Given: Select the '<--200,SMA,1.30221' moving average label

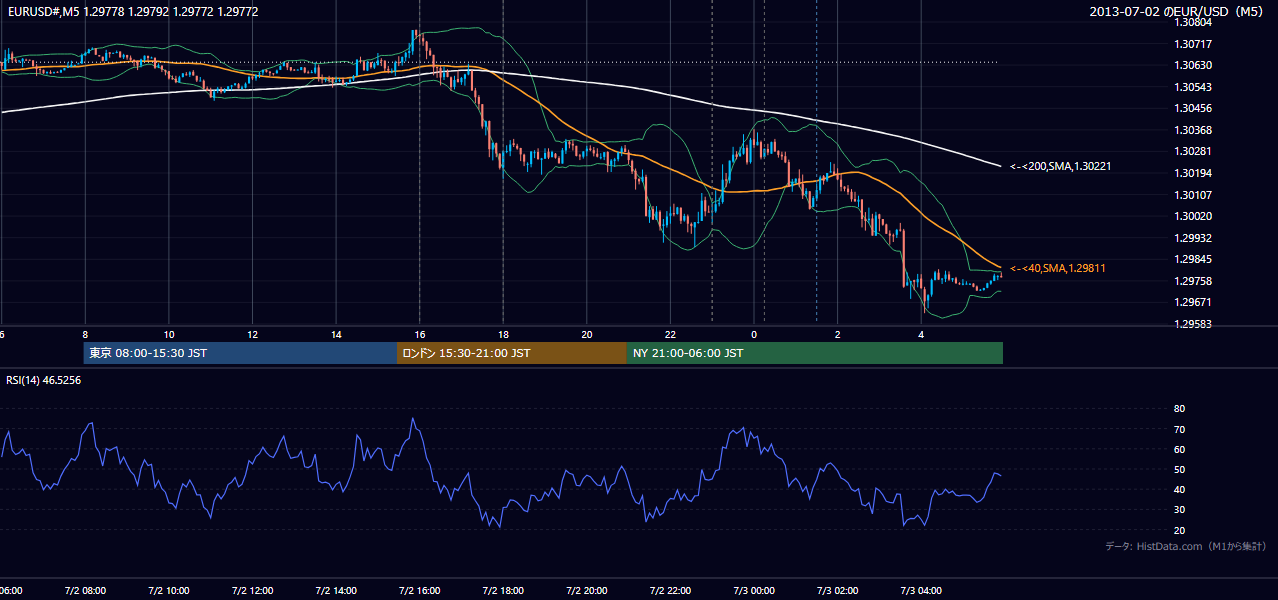Looking at the screenshot, I should pos(1060,166).
